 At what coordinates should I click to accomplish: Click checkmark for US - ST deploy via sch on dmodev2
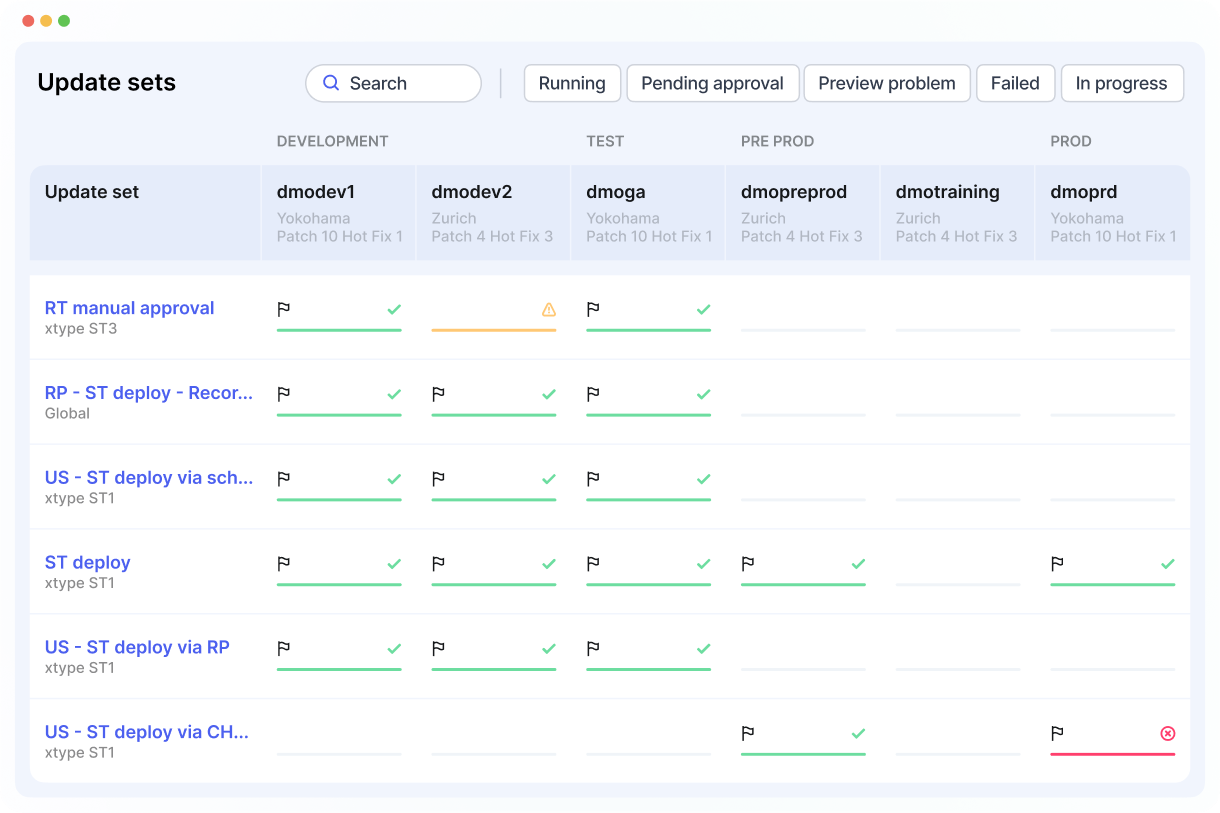549,479
